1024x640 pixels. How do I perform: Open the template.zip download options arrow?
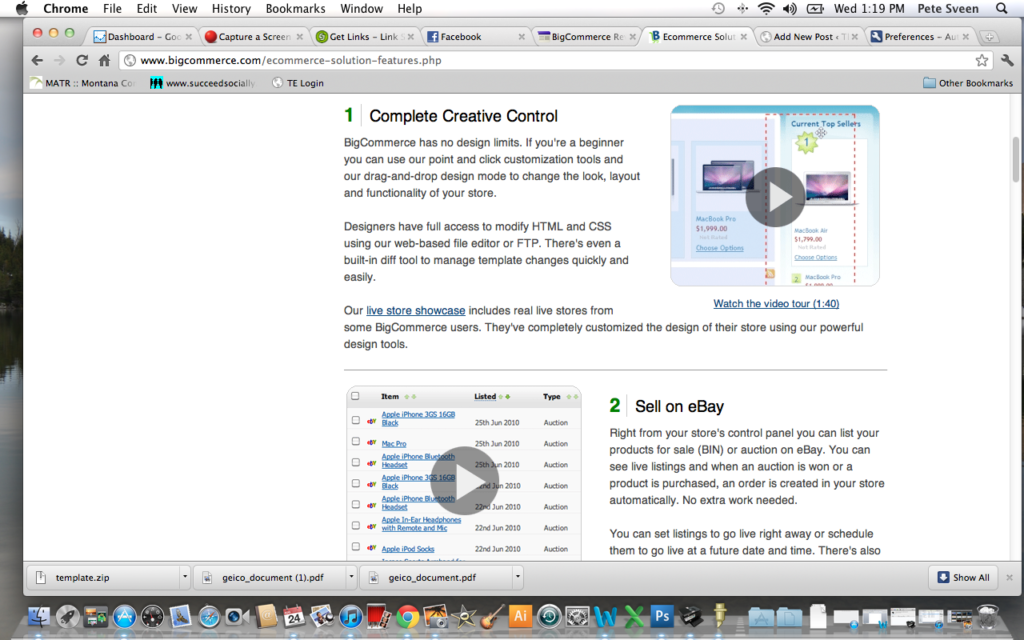pos(185,577)
